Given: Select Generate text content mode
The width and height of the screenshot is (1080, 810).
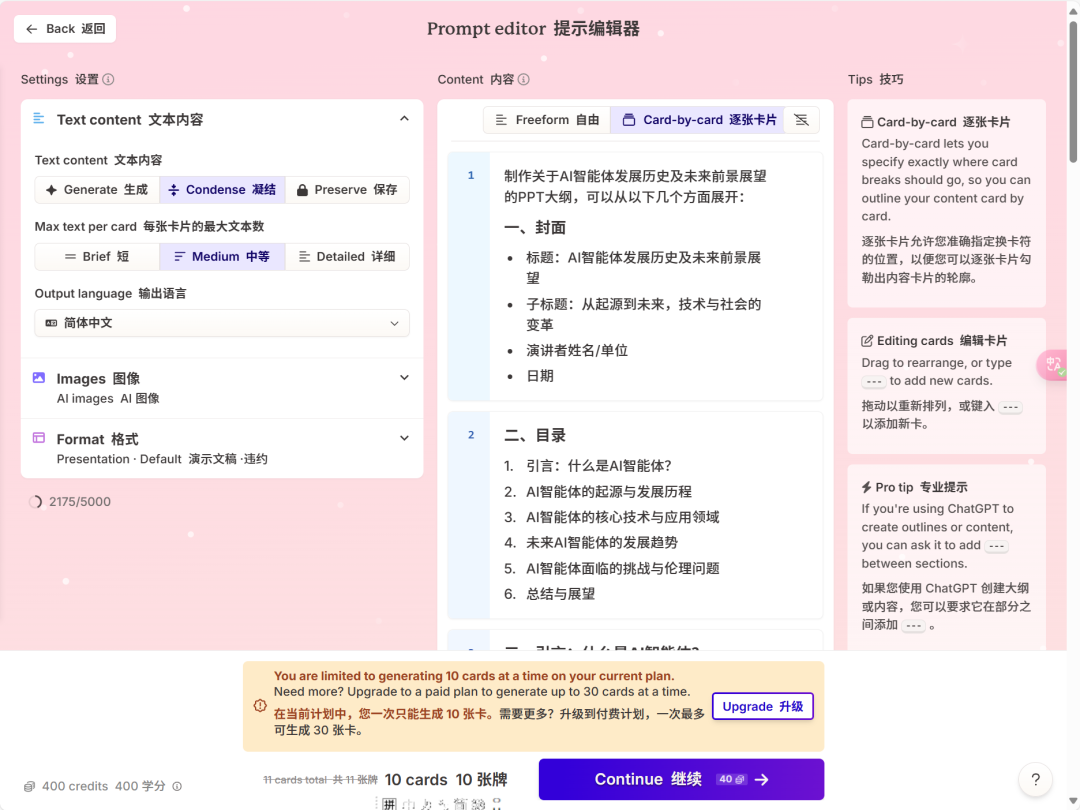Looking at the screenshot, I should pyautogui.click(x=97, y=190).
